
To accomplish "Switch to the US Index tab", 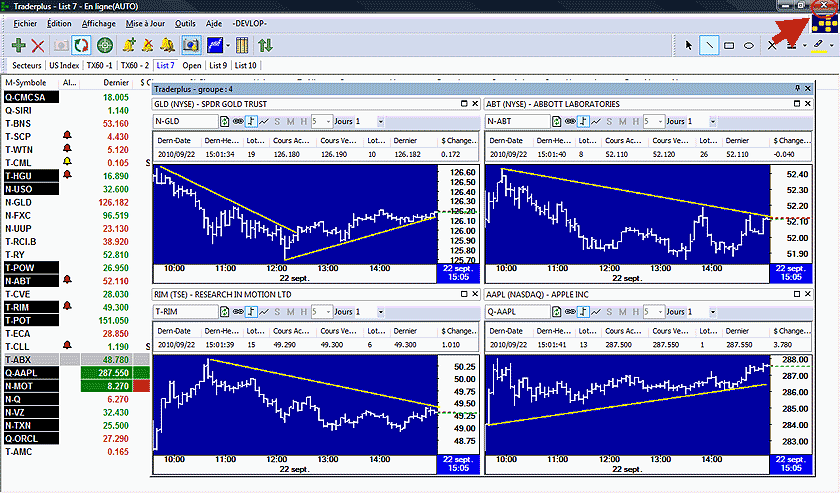I will tap(64, 65).
